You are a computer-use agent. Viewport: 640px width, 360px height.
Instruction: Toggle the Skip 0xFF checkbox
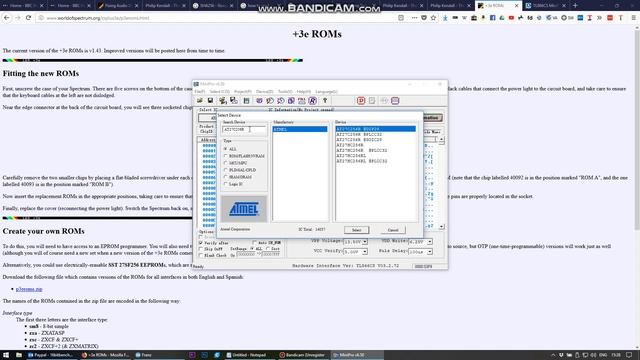201,249
